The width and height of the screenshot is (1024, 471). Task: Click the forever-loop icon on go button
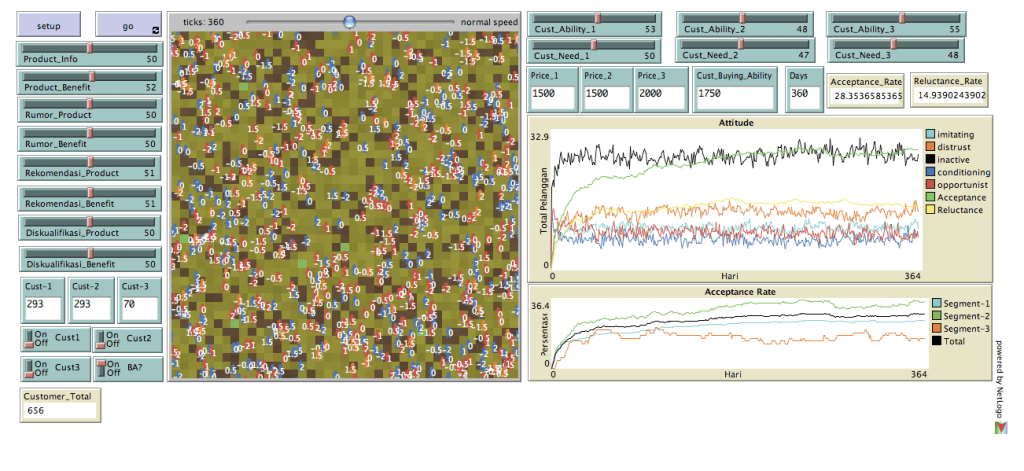[x=155, y=30]
